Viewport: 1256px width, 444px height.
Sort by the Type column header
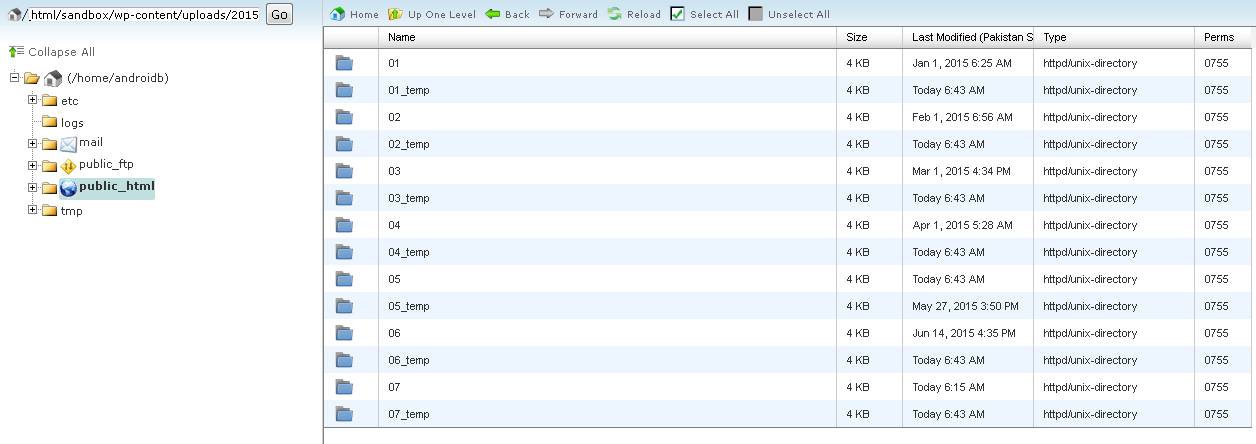pyautogui.click(x=1114, y=37)
